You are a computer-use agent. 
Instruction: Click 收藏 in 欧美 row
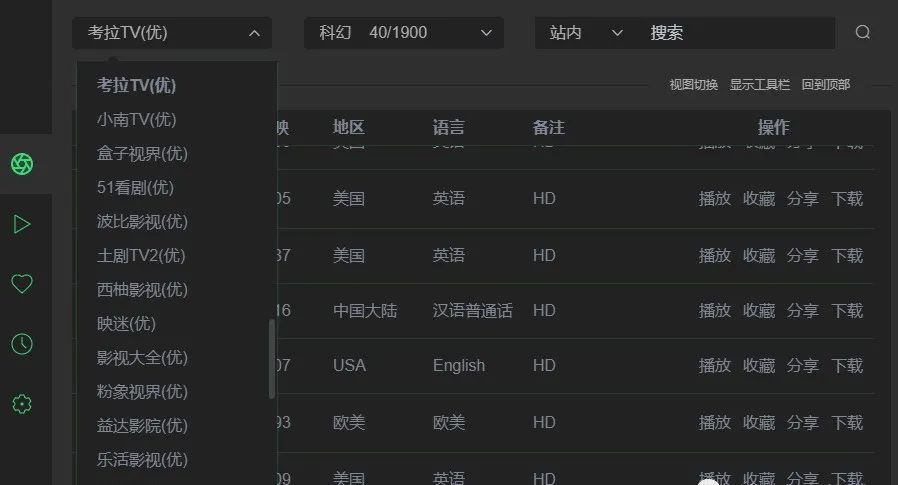point(759,423)
